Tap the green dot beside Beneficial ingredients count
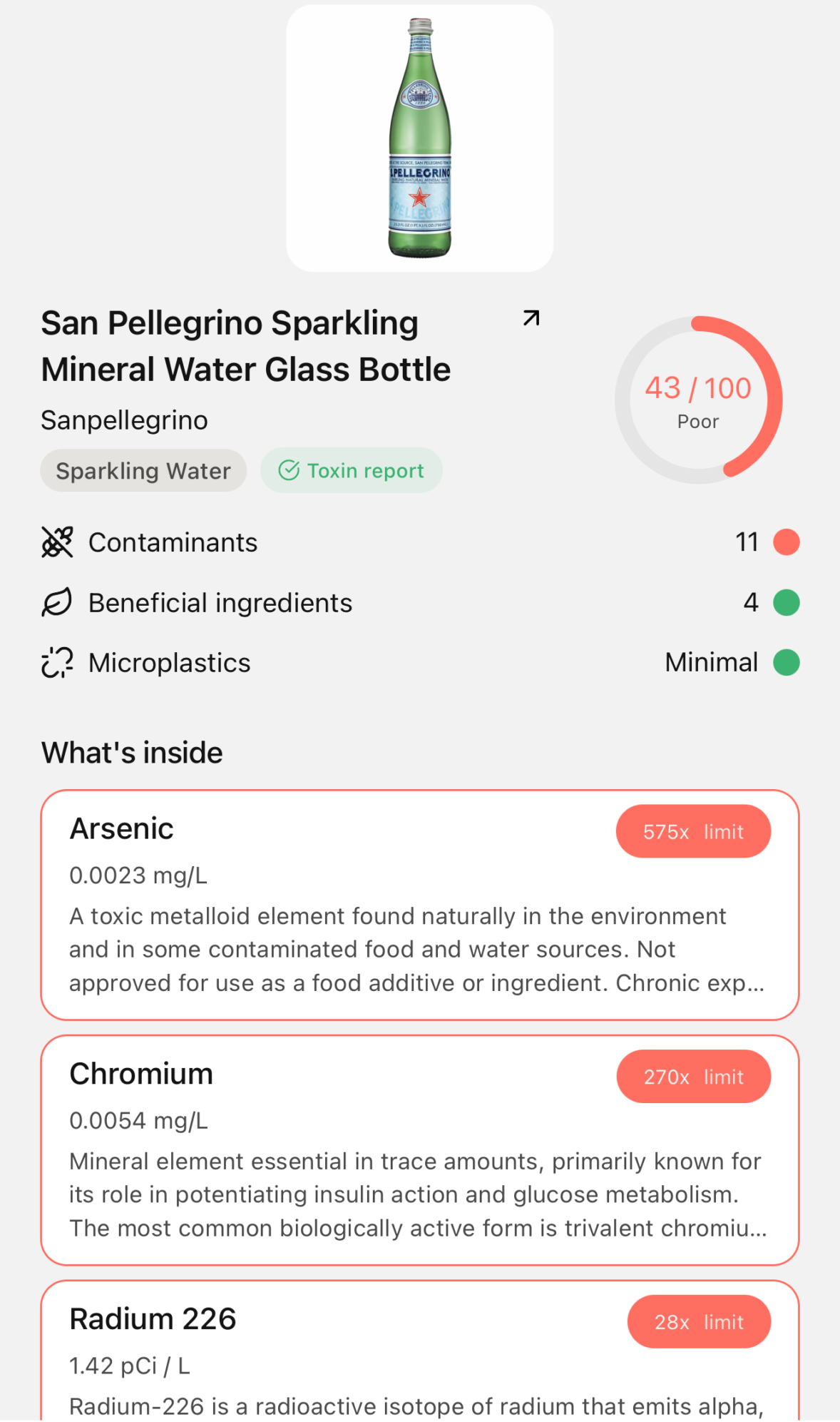Image resolution: width=840 pixels, height=1422 pixels. click(x=787, y=602)
